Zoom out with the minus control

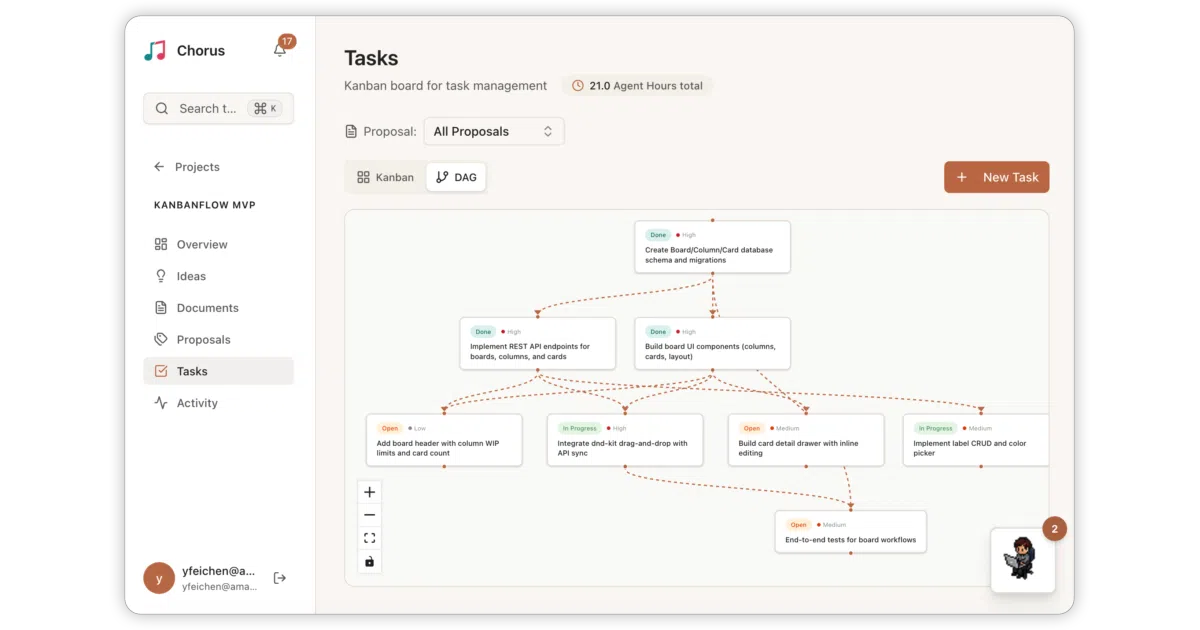tap(369, 515)
